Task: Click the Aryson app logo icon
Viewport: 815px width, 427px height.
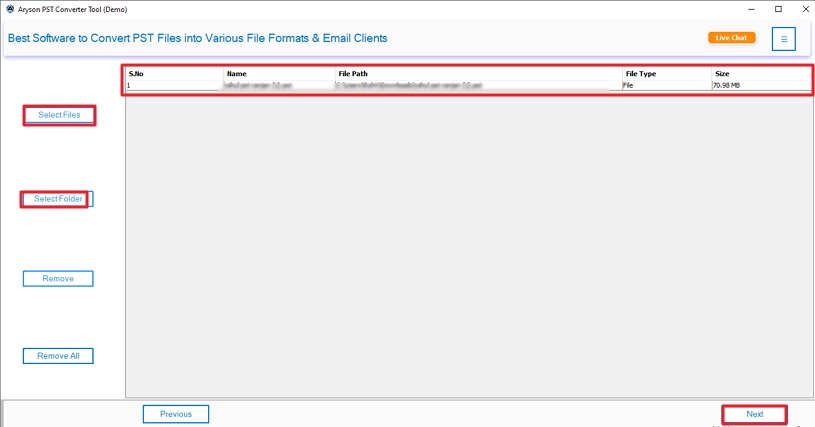Action: (x=10, y=9)
